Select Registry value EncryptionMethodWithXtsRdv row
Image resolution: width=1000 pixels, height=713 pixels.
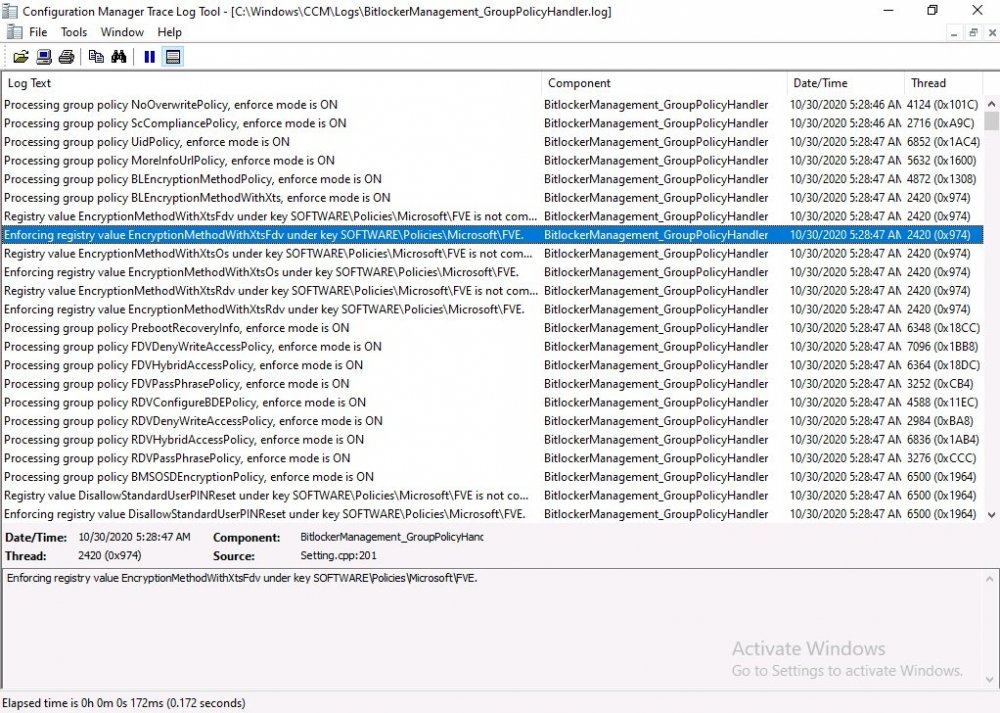pos(492,291)
